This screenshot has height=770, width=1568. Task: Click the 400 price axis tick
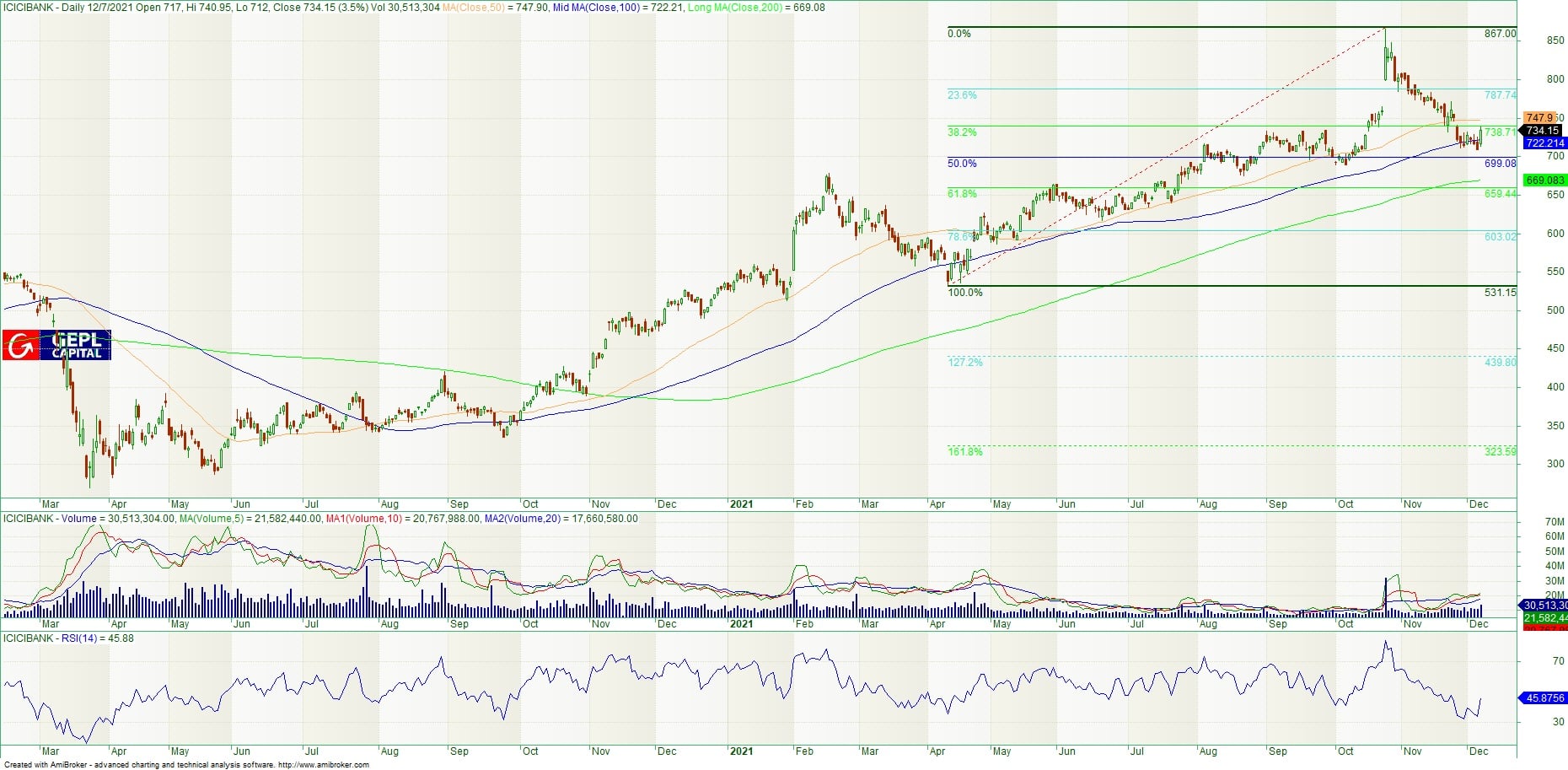pos(1555,387)
